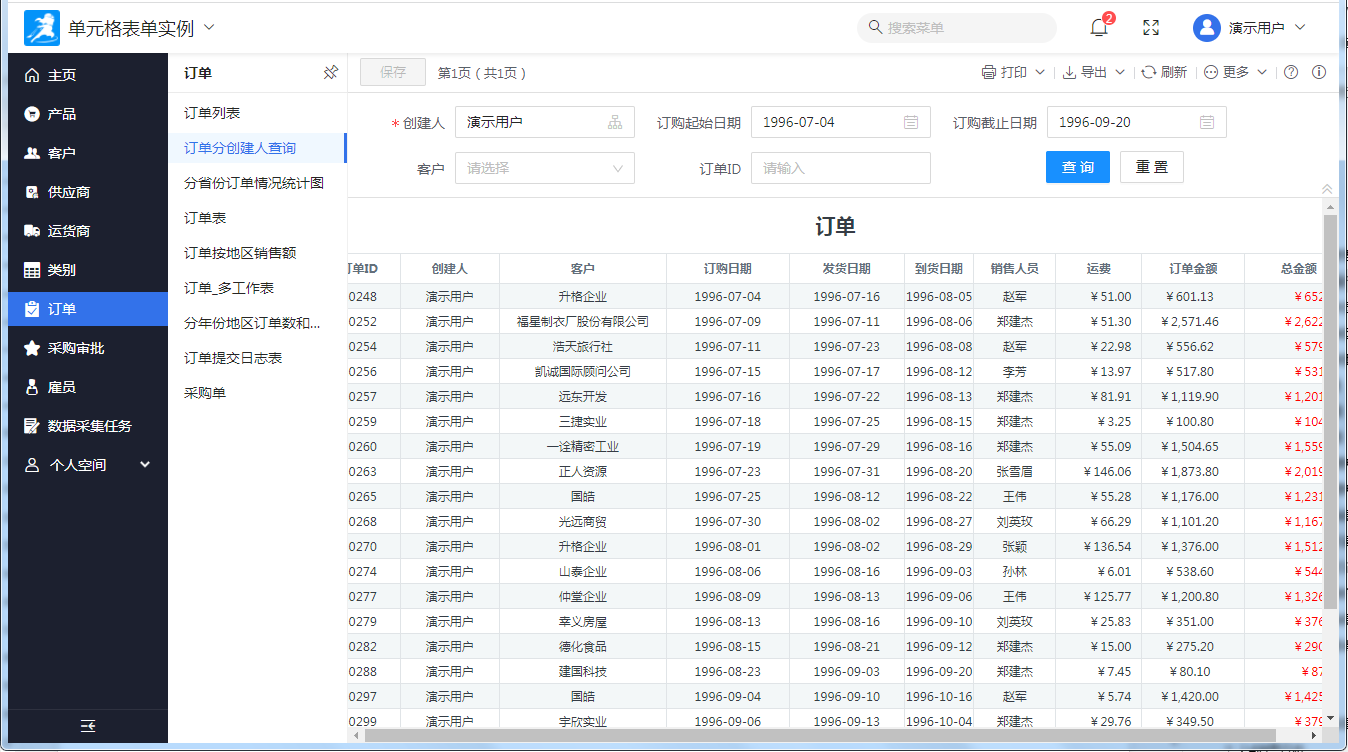Screen dimensions: 1348x752
Task: Click the notification bell icon
Action: [x=1099, y=28]
